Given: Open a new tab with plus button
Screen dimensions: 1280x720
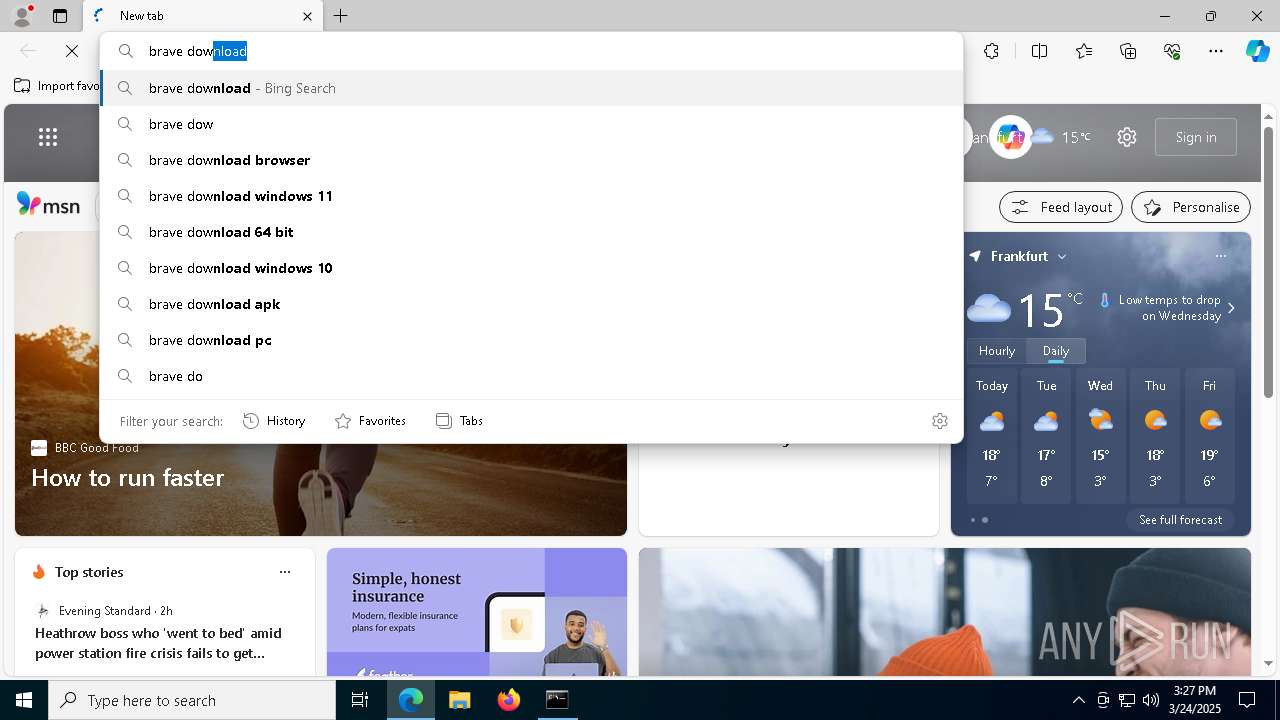Looking at the screenshot, I should [340, 16].
